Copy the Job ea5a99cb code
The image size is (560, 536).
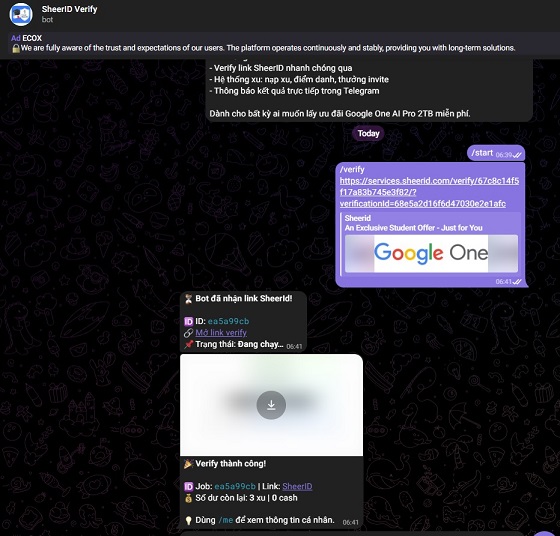point(235,486)
